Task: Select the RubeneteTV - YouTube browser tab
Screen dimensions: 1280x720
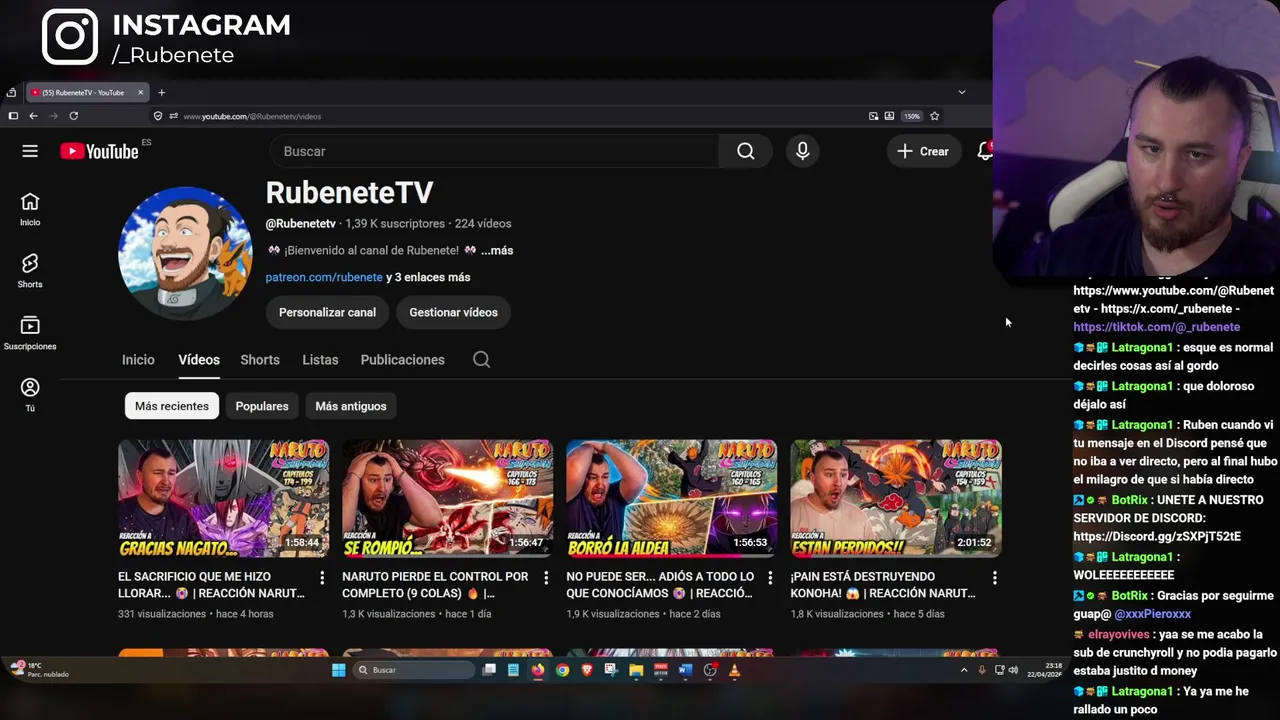Action: (x=86, y=92)
